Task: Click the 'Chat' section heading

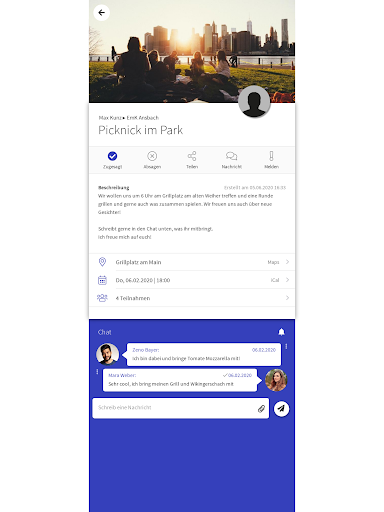Action: [105, 332]
